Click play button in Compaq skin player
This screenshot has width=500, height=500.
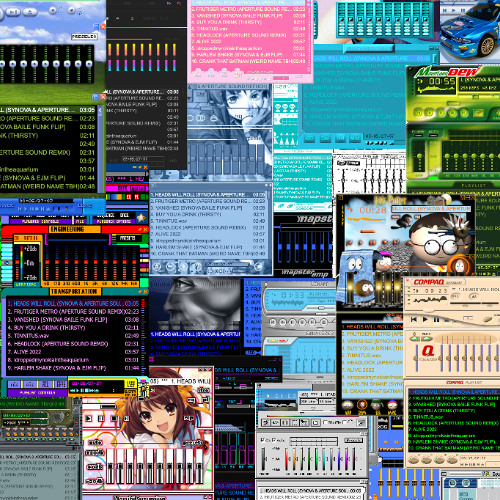[x=425, y=319]
